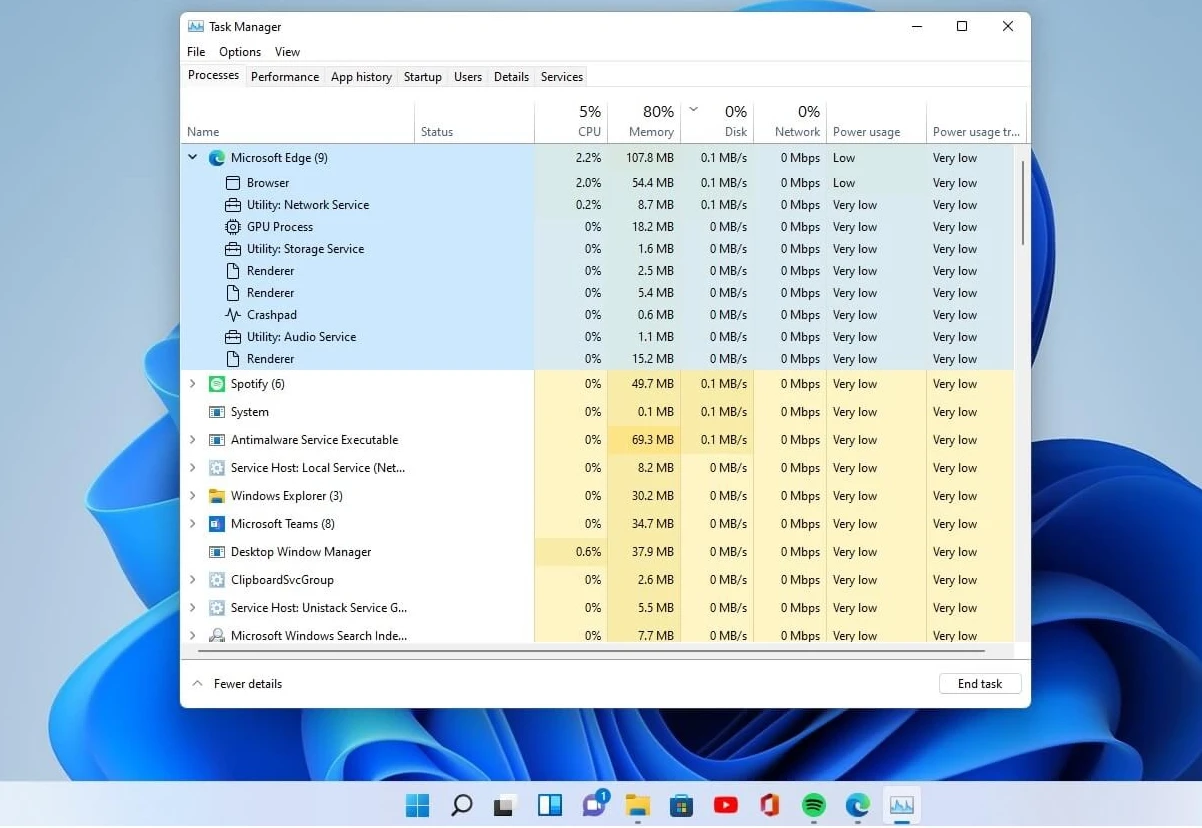This screenshot has width=1202, height=828.
Task: Switch to the Performance tab
Action: click(x=285, y=76)
